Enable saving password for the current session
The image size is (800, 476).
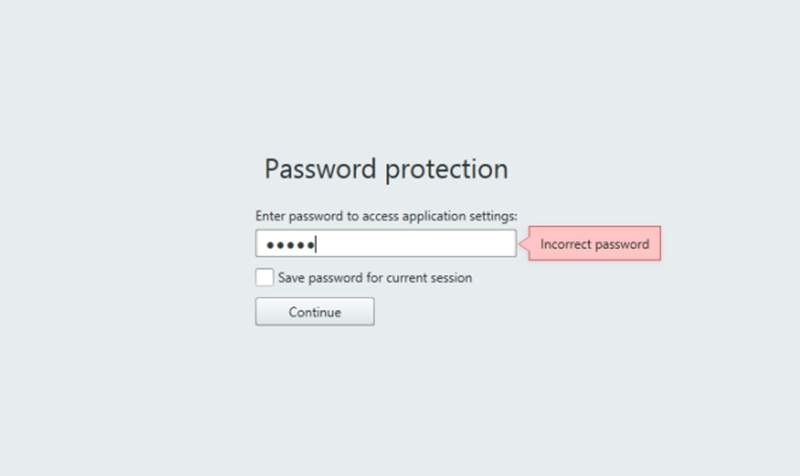click(264, 277)
